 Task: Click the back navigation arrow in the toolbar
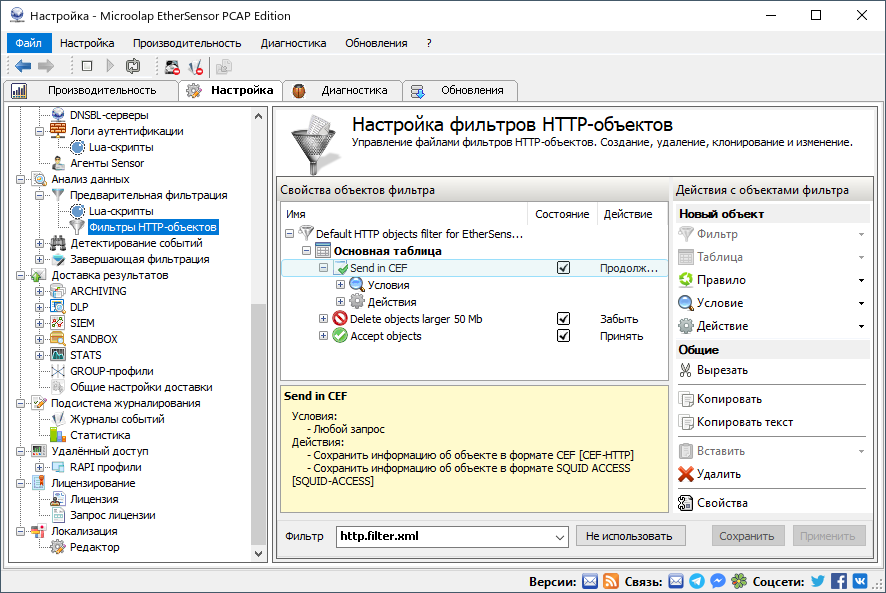click(23, 64)
